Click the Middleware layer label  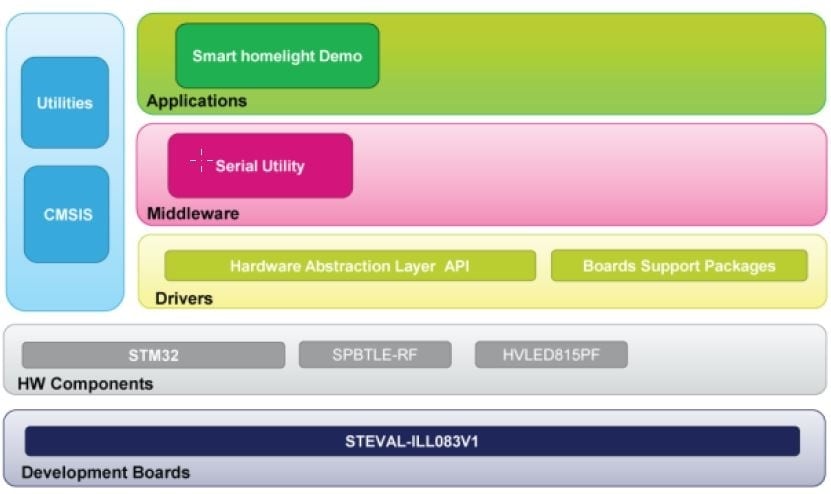(x=193, y=214)
